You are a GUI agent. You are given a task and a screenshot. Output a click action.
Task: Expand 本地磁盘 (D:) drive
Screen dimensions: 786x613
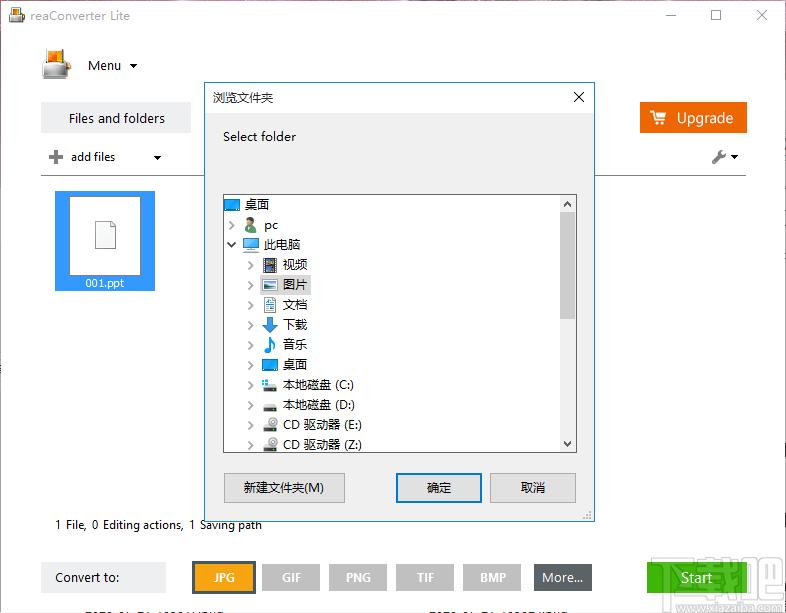[x=250, y=405]
